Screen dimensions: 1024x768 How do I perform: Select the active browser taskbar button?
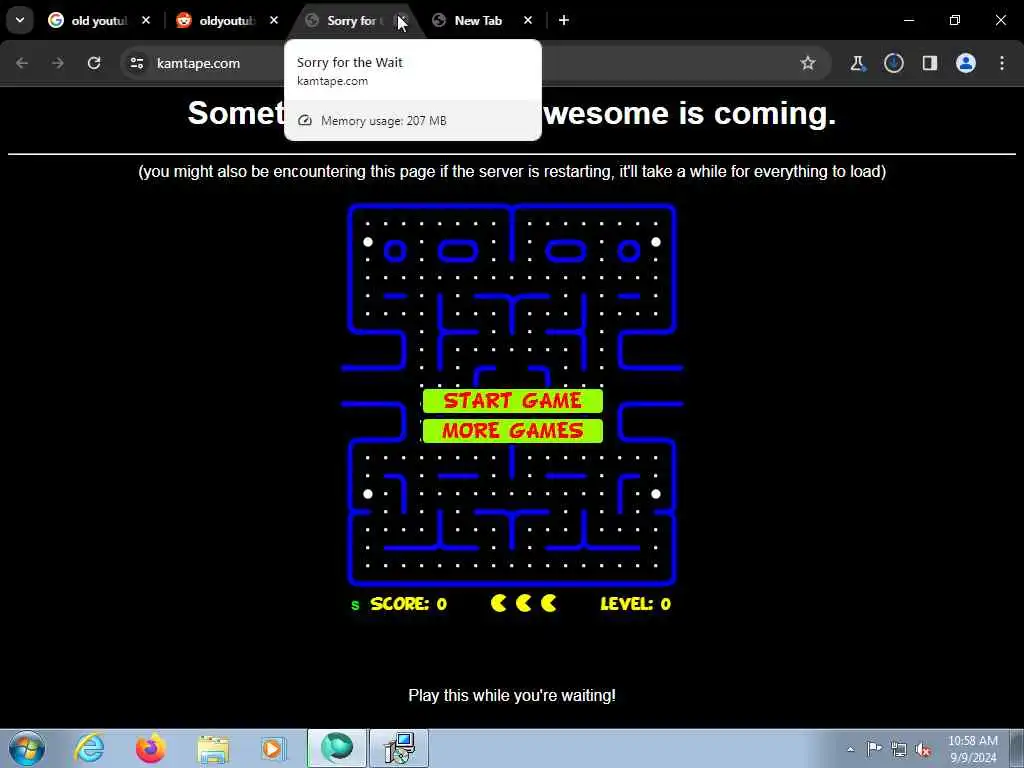[337, 748]
